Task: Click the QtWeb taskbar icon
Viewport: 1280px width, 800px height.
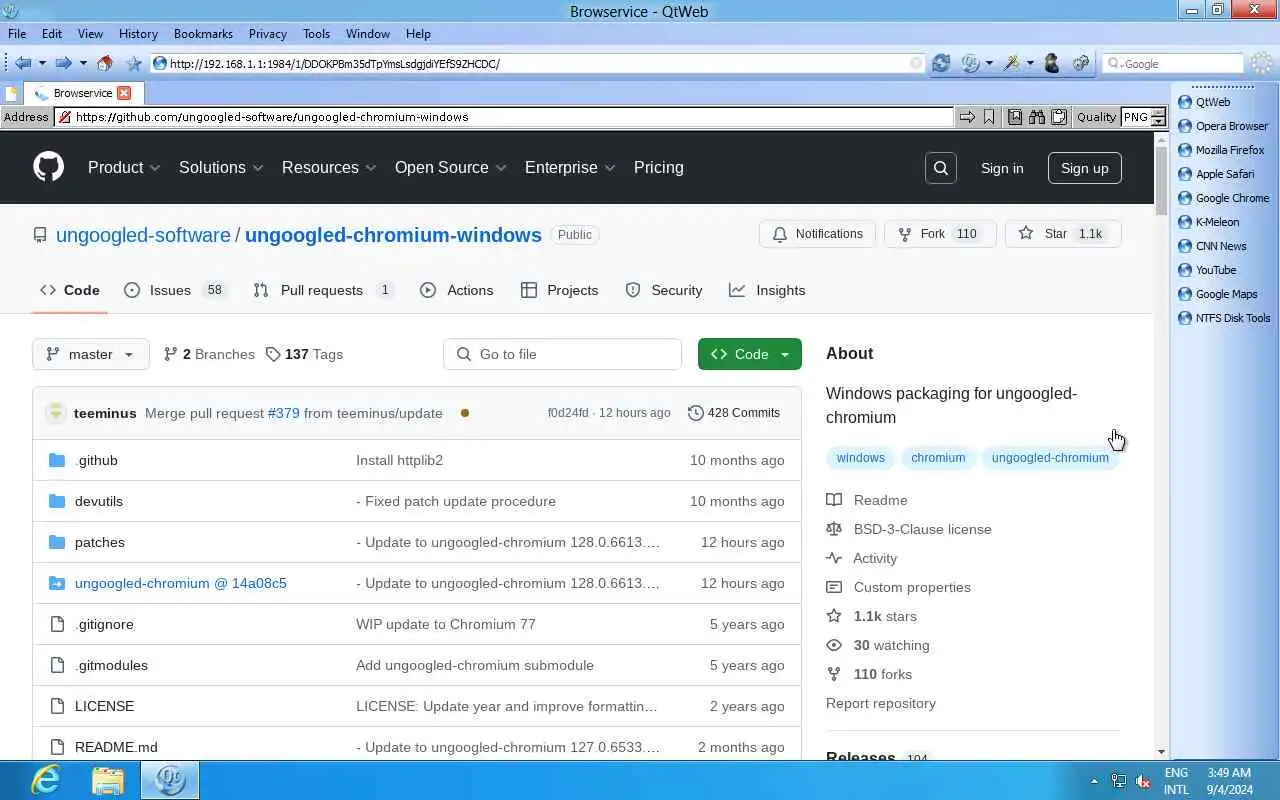Action: click(170, 780)
